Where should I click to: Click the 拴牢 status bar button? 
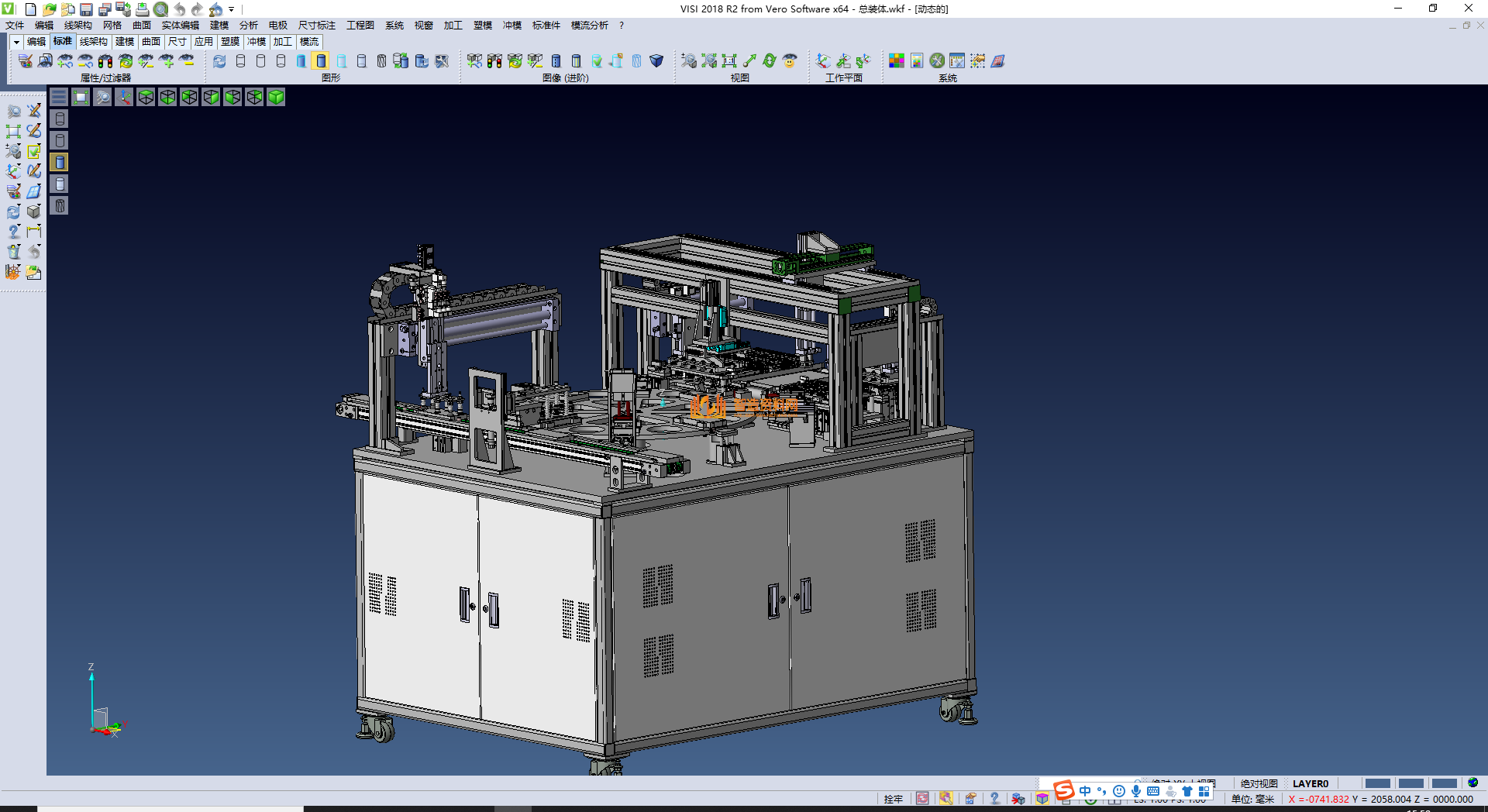[x=893, y=799]
